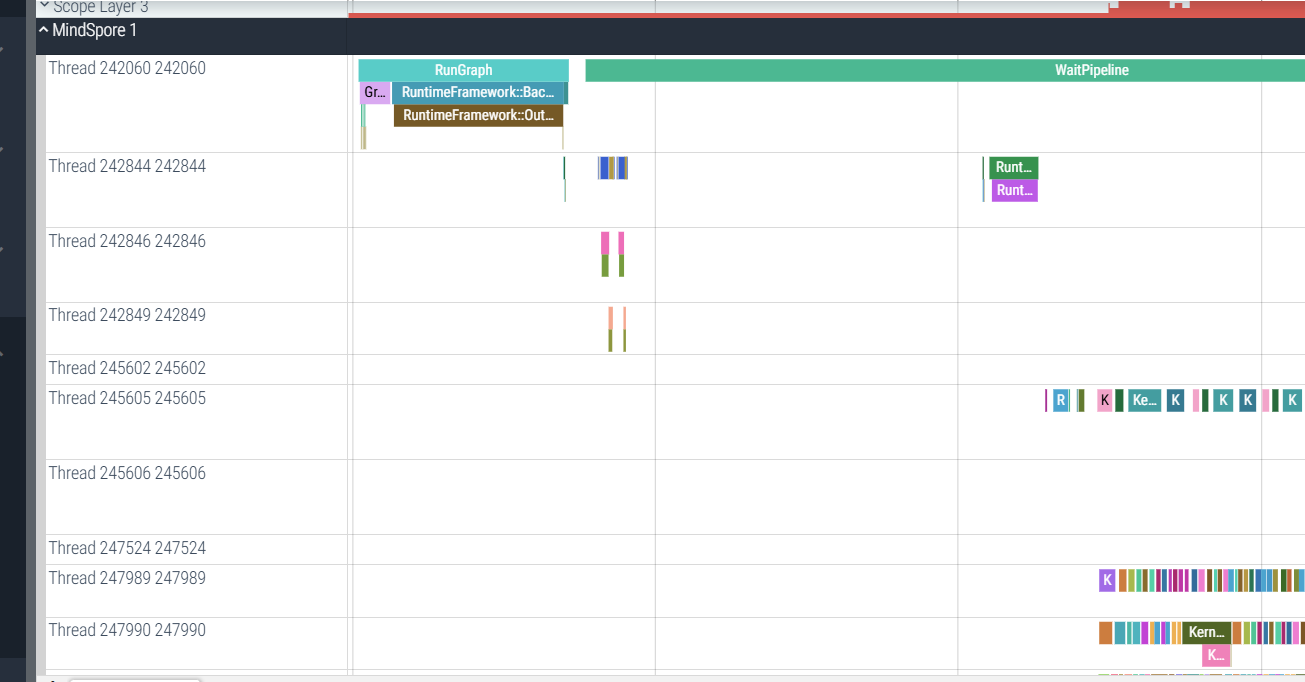The width and height of the screenshot is (1305, 682).
Task: Click the blue R slice in Thread 245605
Action: click(1060, 401)
